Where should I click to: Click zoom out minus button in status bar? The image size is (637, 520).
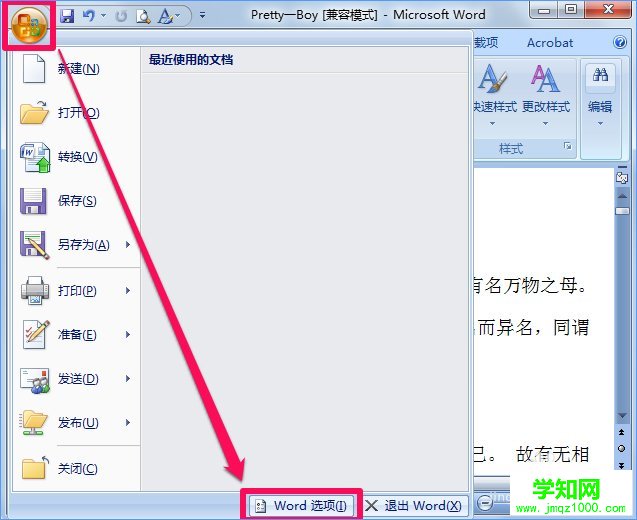tap(483, 503)
